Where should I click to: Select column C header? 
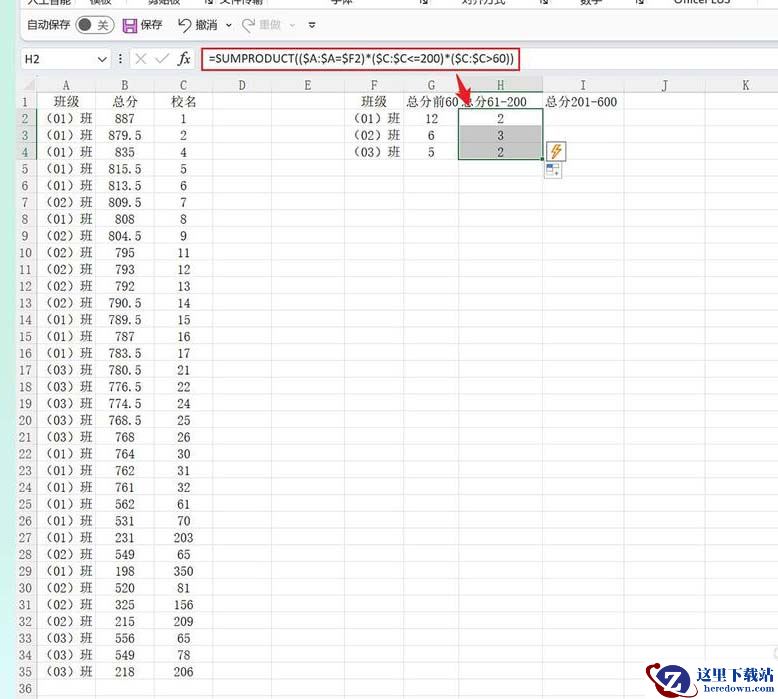coord(183,85)
